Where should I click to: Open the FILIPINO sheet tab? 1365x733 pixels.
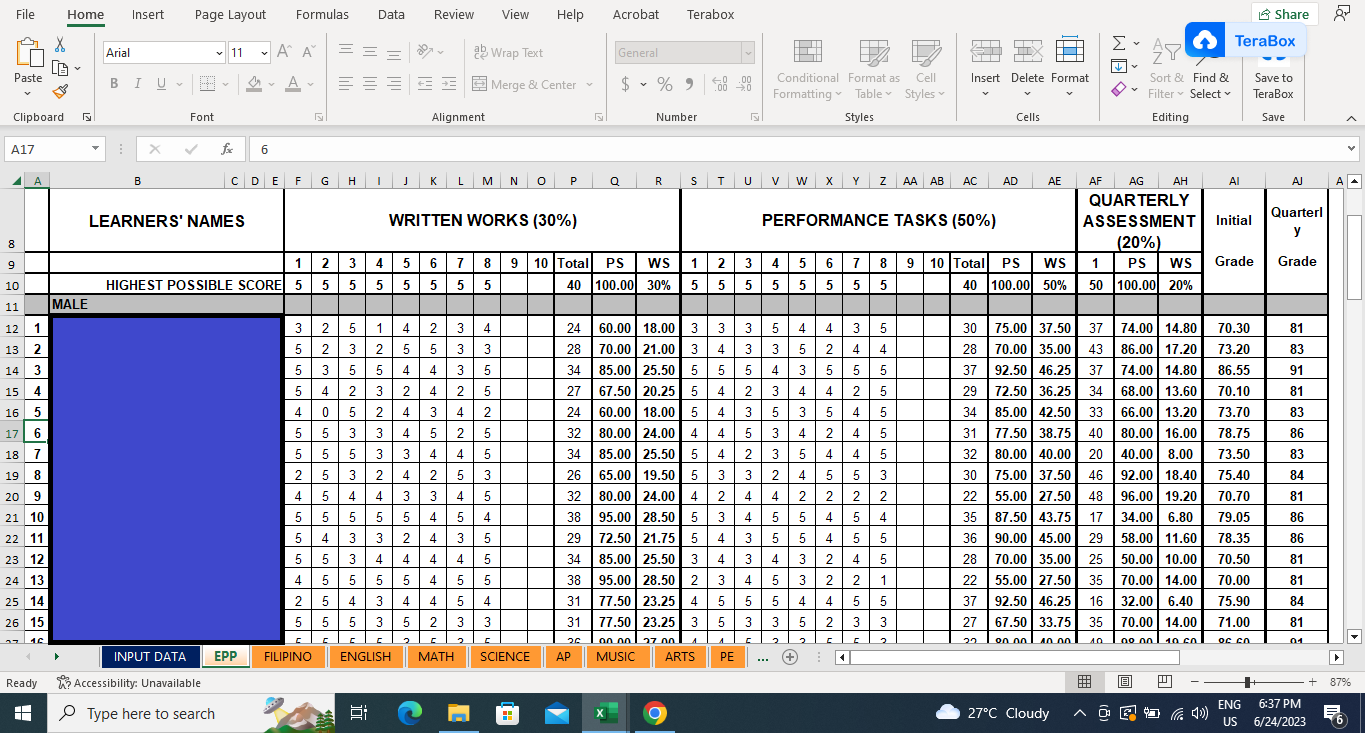(x=288, y=657)
